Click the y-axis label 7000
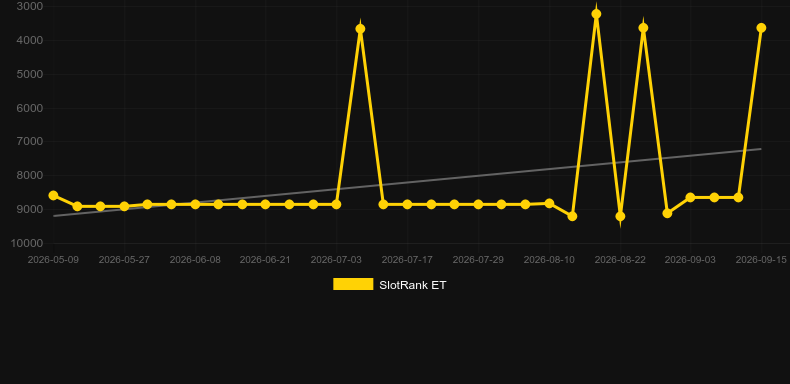The height and width of the screenshot is (384, 790). [30, 142]
